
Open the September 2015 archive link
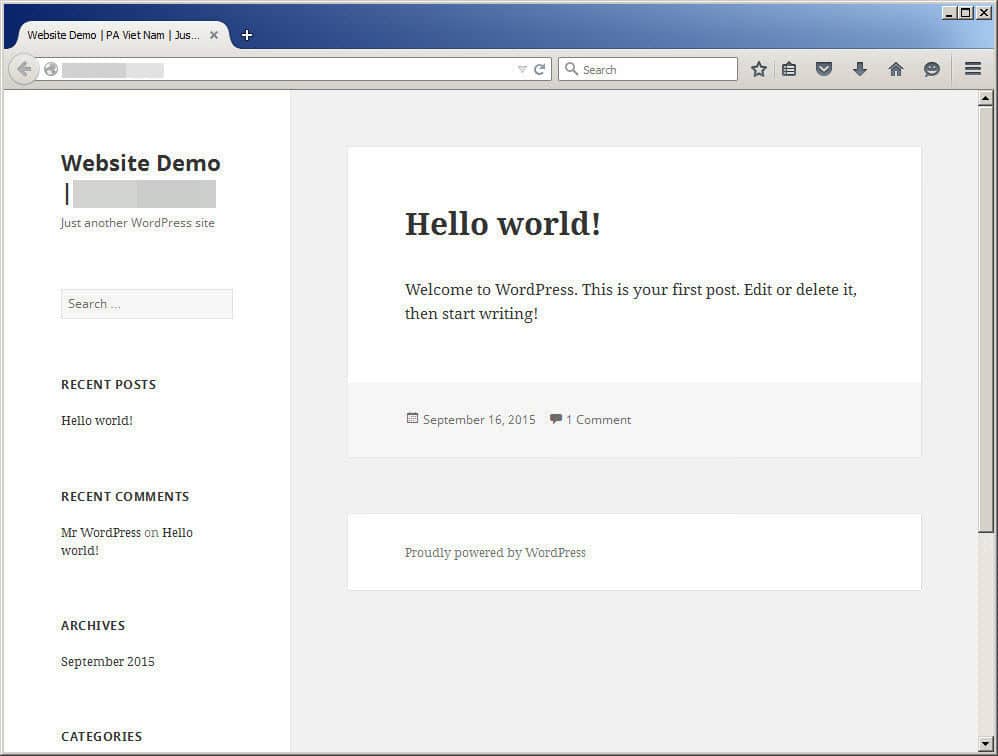(108, 662)
